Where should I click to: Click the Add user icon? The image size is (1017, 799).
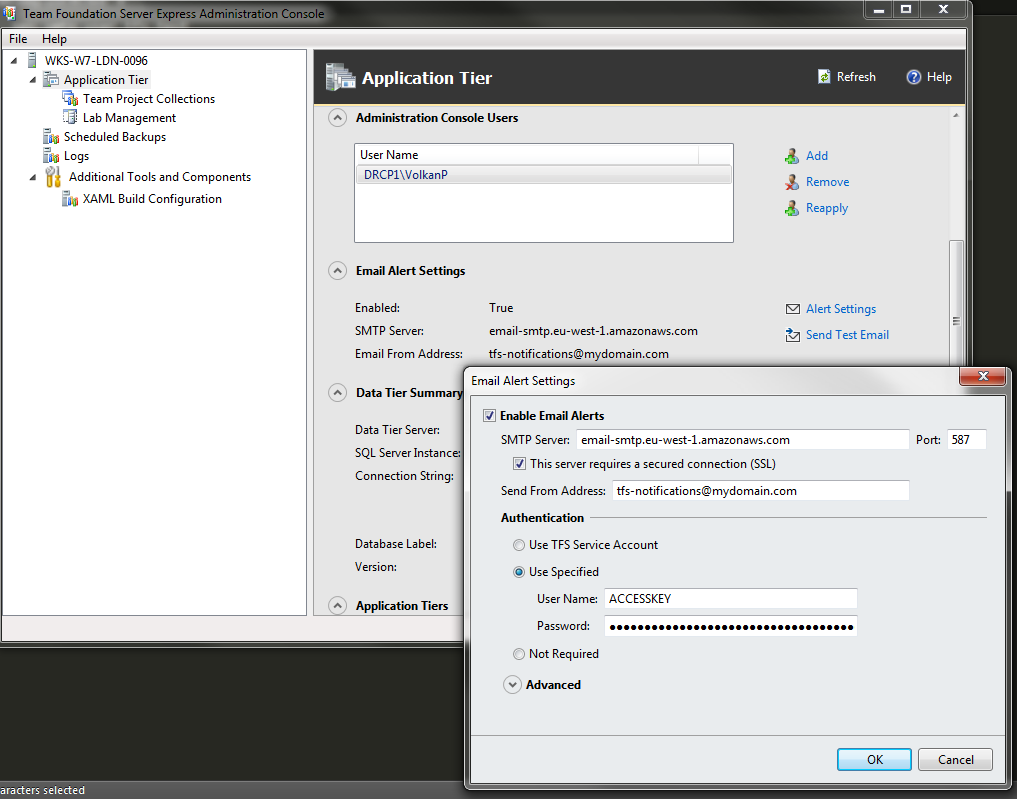(792, 156)
